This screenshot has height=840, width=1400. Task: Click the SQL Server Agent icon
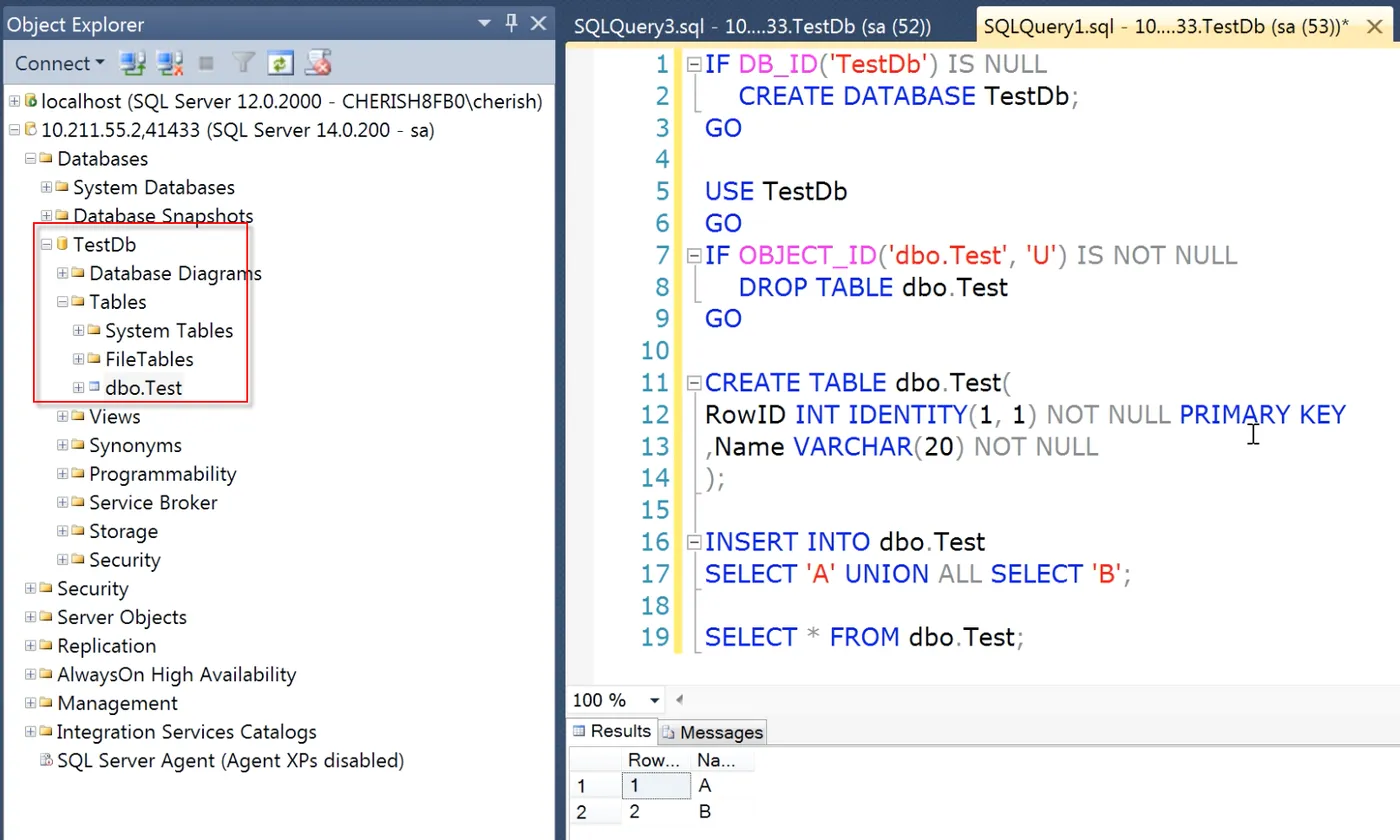click(x=46, y=760)
